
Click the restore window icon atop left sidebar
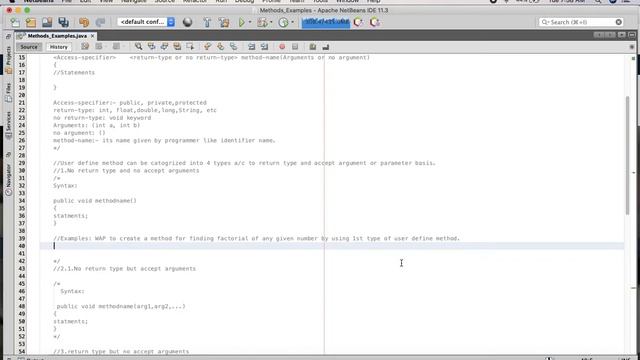click(8, 36)
